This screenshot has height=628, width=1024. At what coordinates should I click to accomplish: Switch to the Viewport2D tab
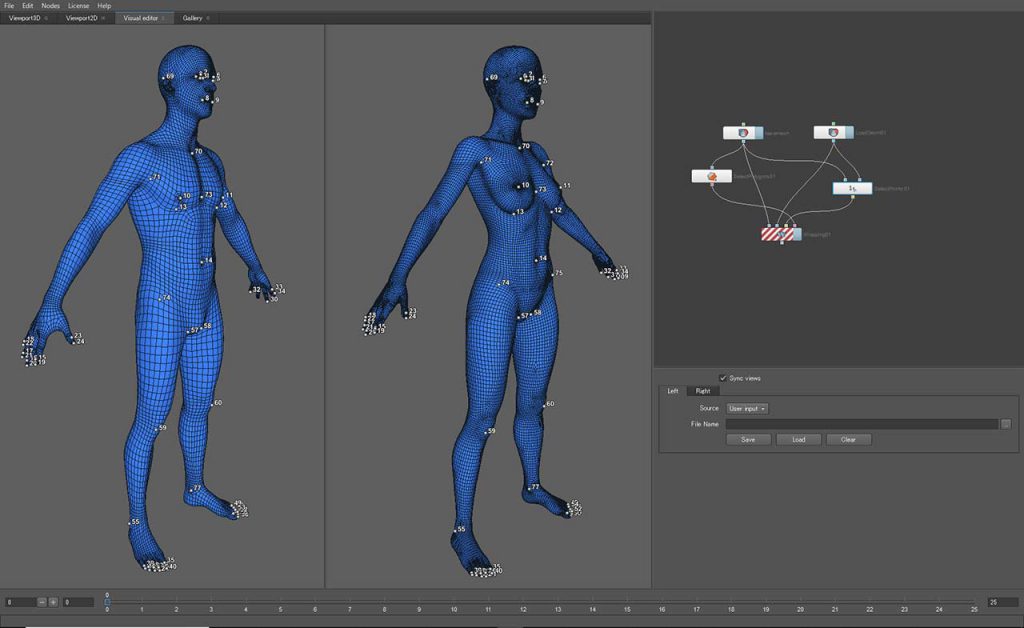[x=82, y=18]
